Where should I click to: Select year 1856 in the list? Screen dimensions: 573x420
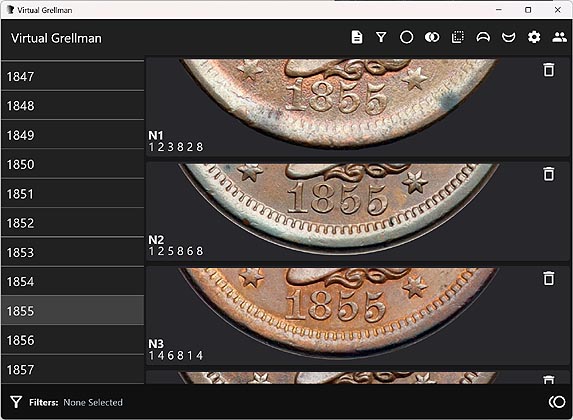[x=73, y=340]
